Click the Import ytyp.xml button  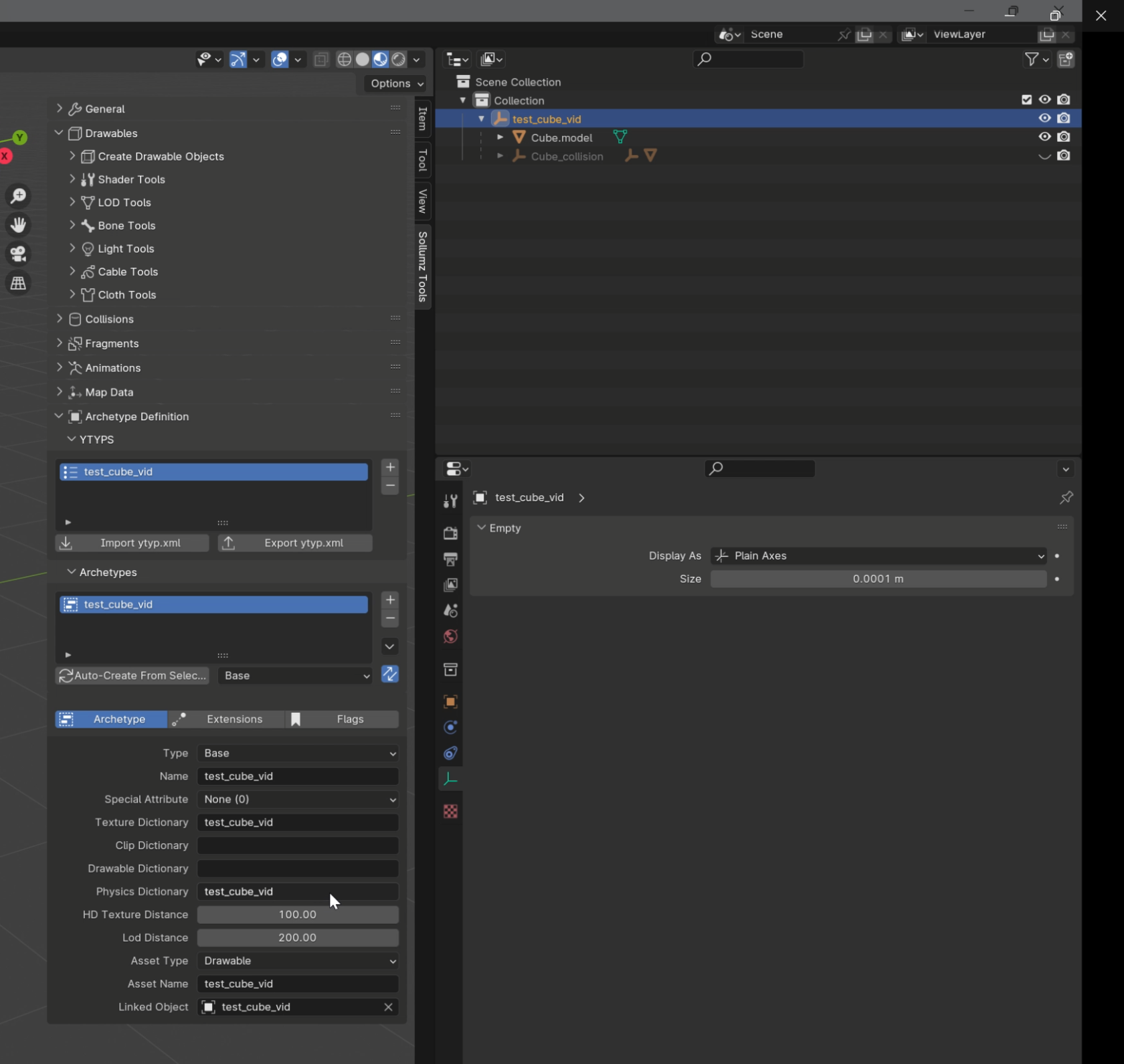[x=132, y=543]
